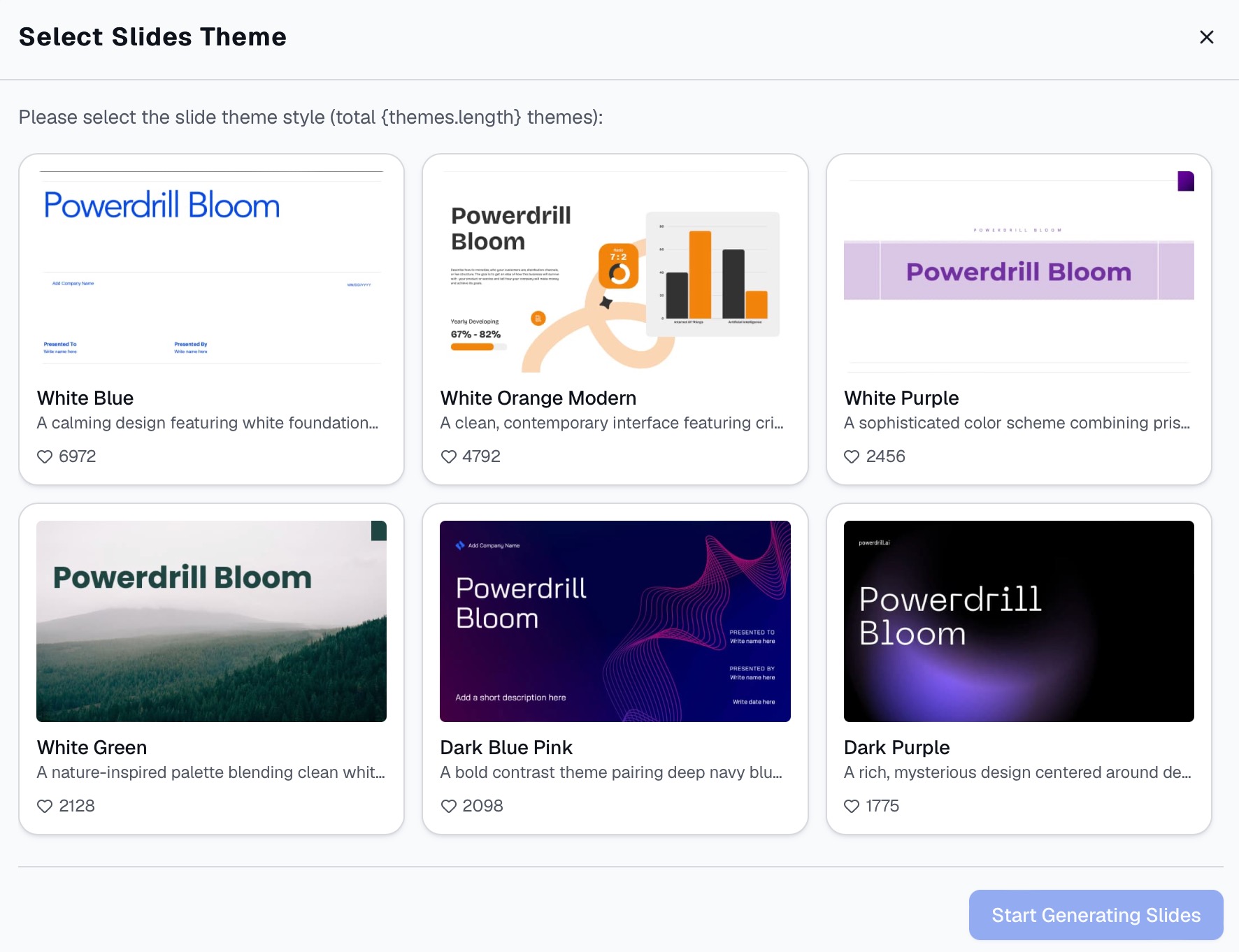Tap heart icon for White Green theme
This screenshot has height=952, width=1239.
point(45,806)
